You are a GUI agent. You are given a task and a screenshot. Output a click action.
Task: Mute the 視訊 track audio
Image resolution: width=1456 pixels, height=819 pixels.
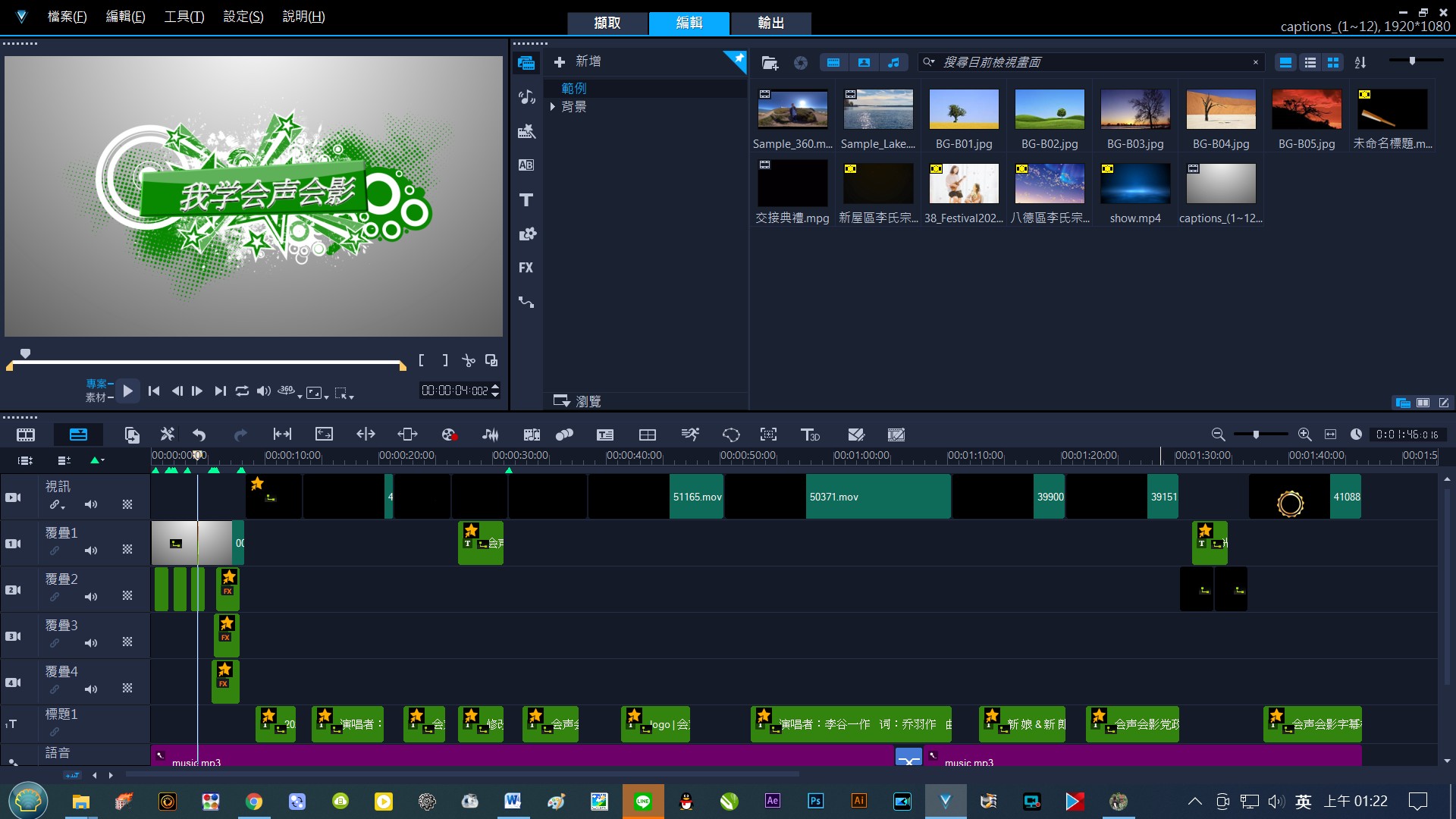pos(91,504)
